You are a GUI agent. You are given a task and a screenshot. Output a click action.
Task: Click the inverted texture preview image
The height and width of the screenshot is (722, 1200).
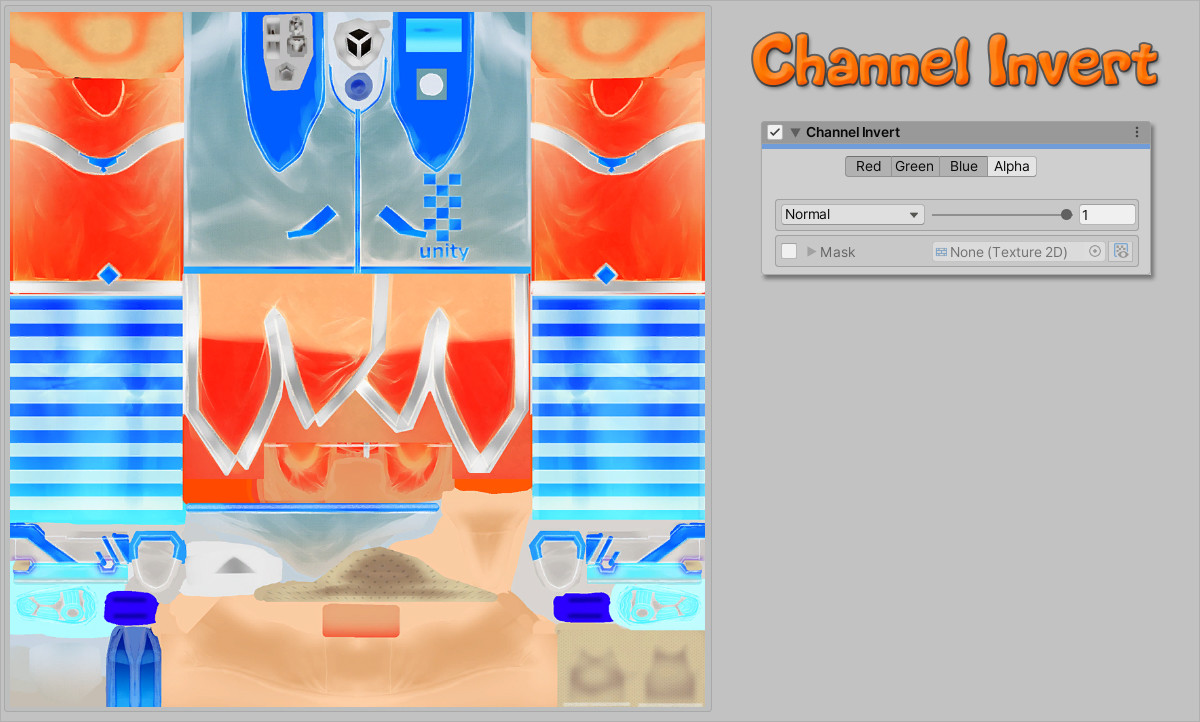(x=358, y=359)
